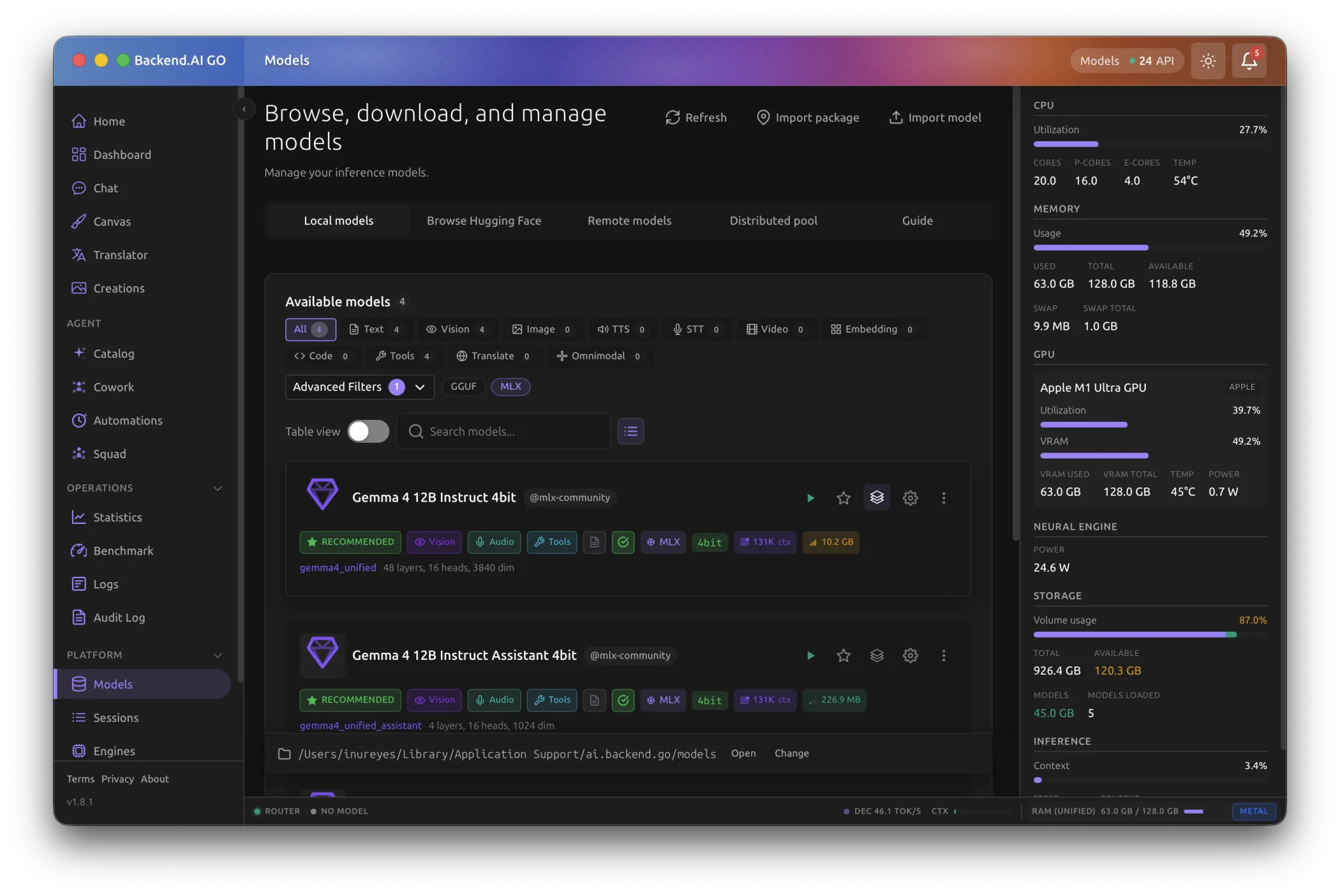Open Squad under Agent section
Image resolution: width=1340 pixels, height=896 pixels.
109,454
